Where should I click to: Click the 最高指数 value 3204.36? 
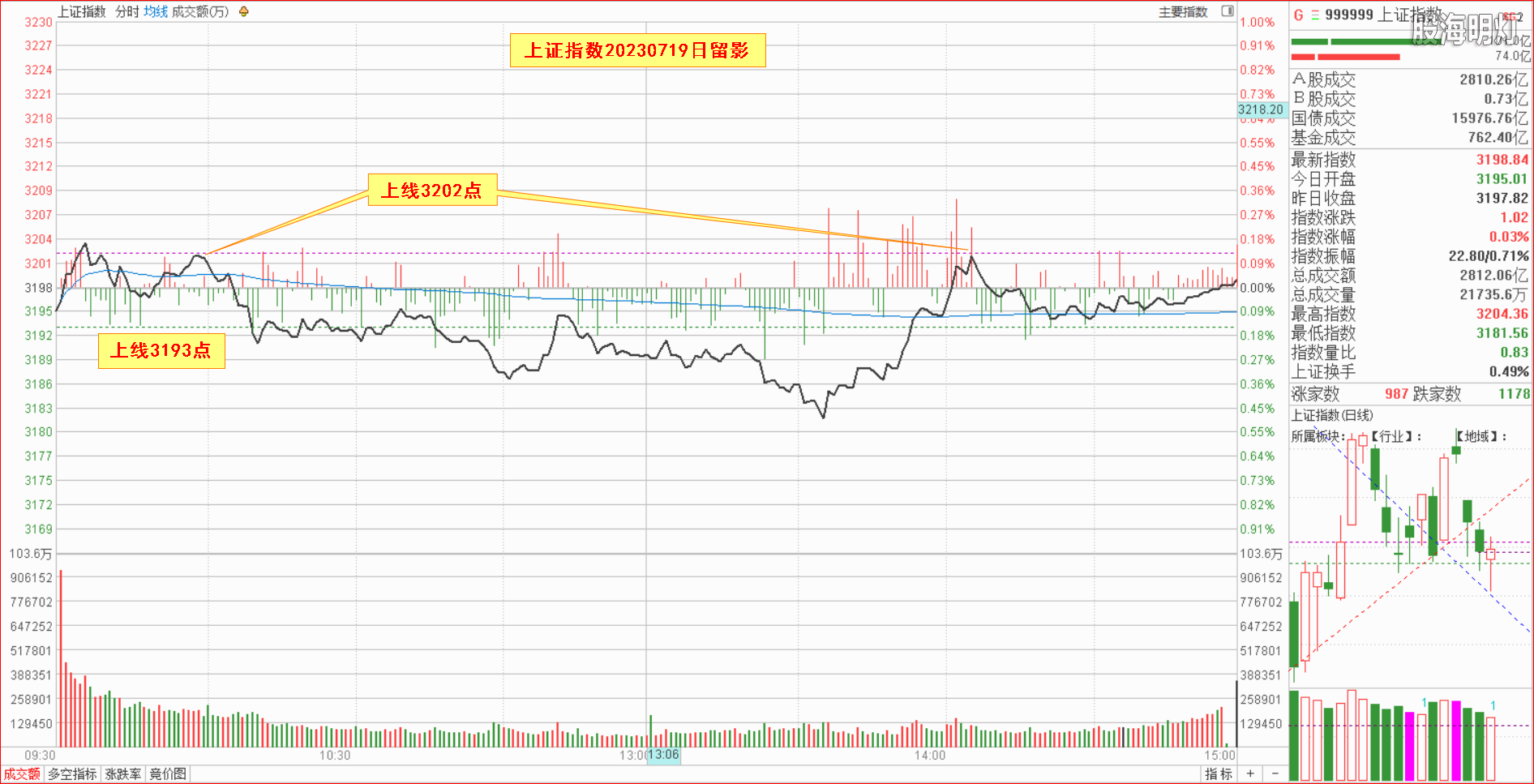[1502, 314]
